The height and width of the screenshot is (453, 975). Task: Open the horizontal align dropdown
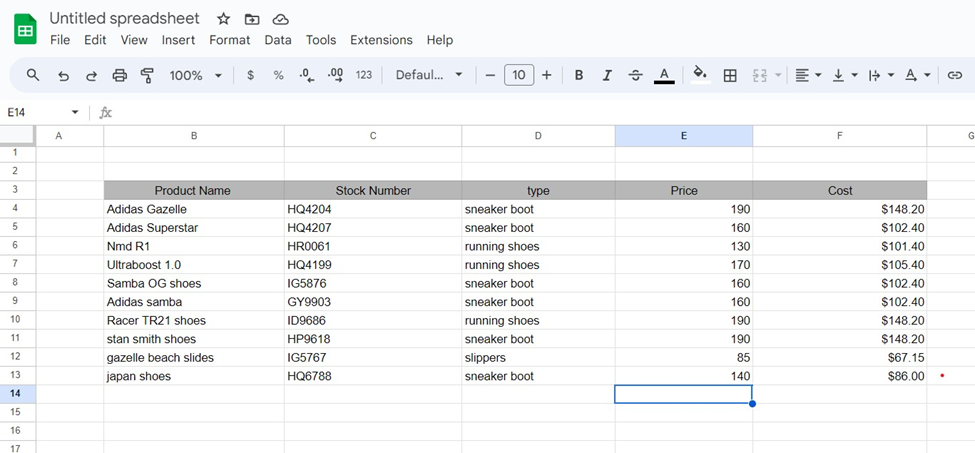807,75
